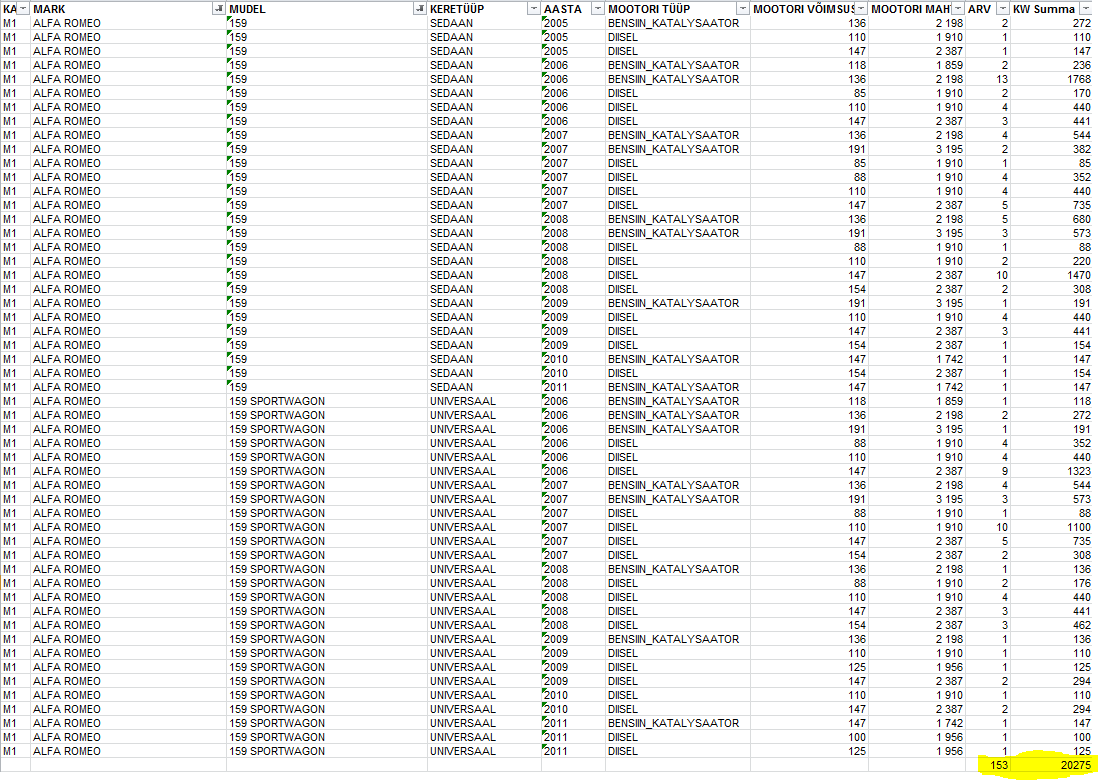Screen dimensions: 1098x780
Task: Expand the AASTA filter dropdown
Action: pyautogui.click(x=597, y=9)
